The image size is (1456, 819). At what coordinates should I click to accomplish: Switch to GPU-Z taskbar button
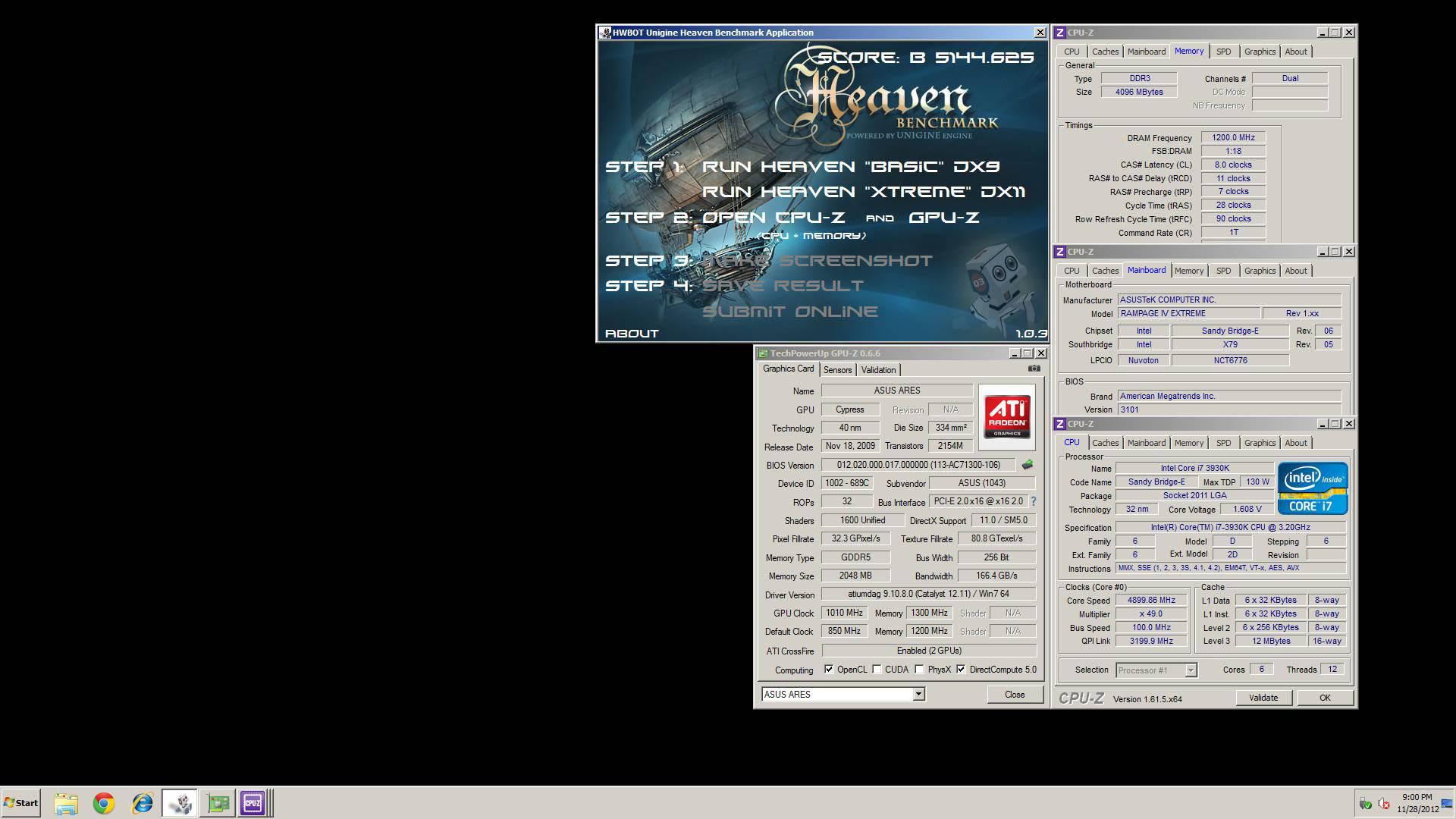pyautogui.click(x=218, y=803)
